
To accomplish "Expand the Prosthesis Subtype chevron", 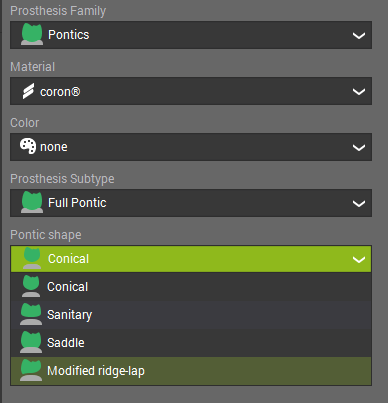I will (359, 203).
